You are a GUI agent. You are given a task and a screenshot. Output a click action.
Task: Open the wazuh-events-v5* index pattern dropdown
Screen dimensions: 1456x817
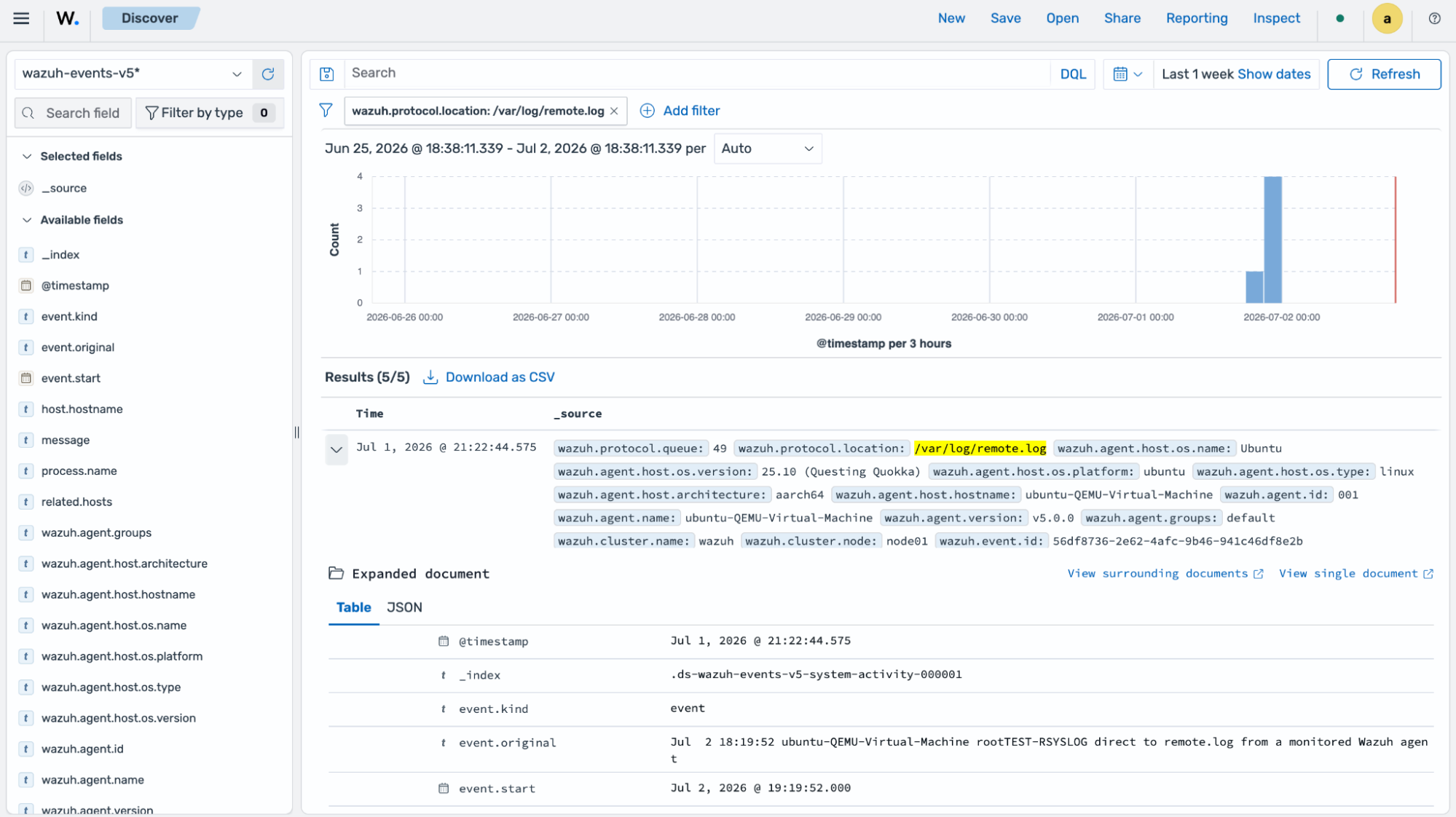133,74
